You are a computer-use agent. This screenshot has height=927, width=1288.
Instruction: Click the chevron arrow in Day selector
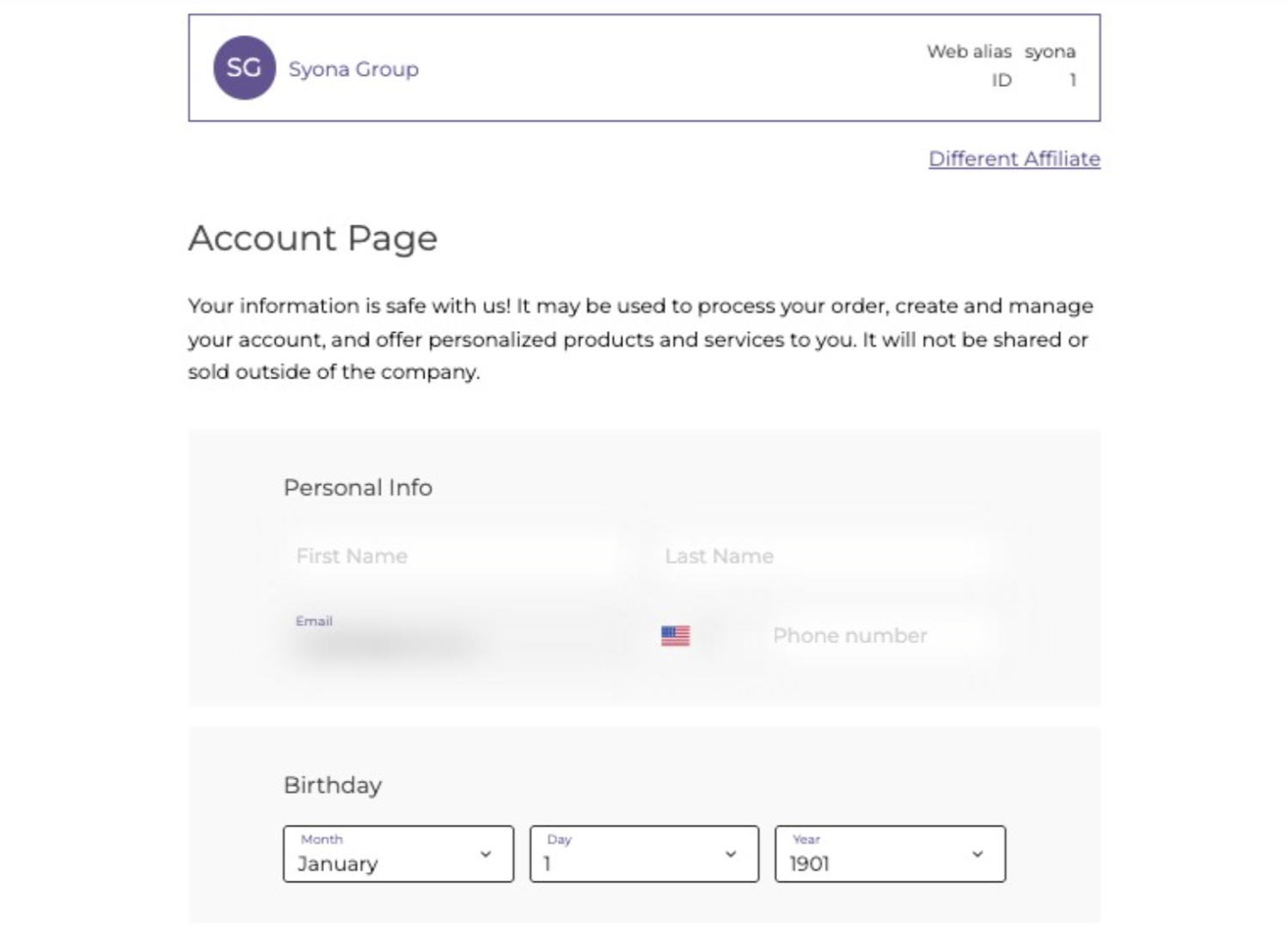[731, 854]
